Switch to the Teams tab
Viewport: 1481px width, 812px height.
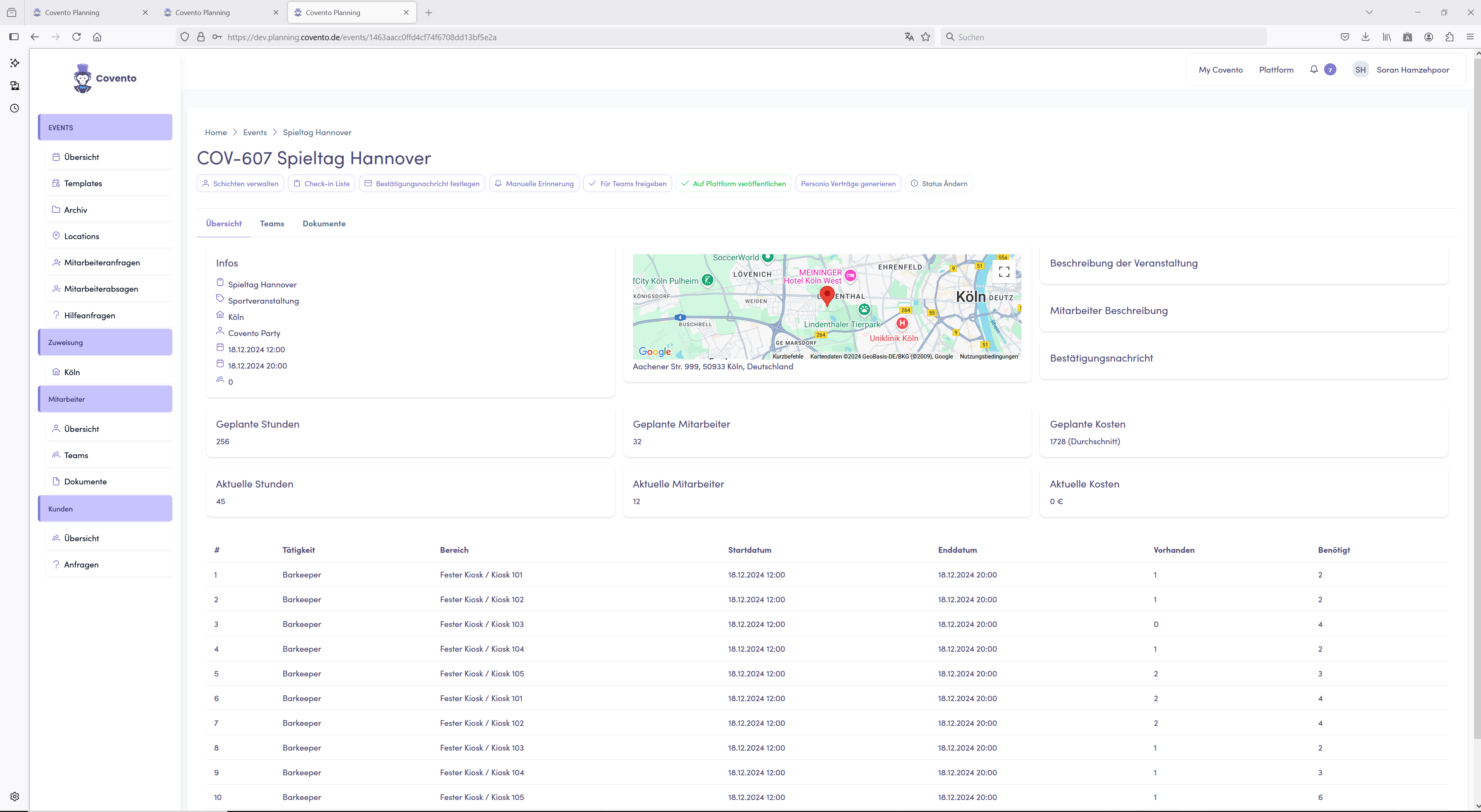[x=272, y=224]
